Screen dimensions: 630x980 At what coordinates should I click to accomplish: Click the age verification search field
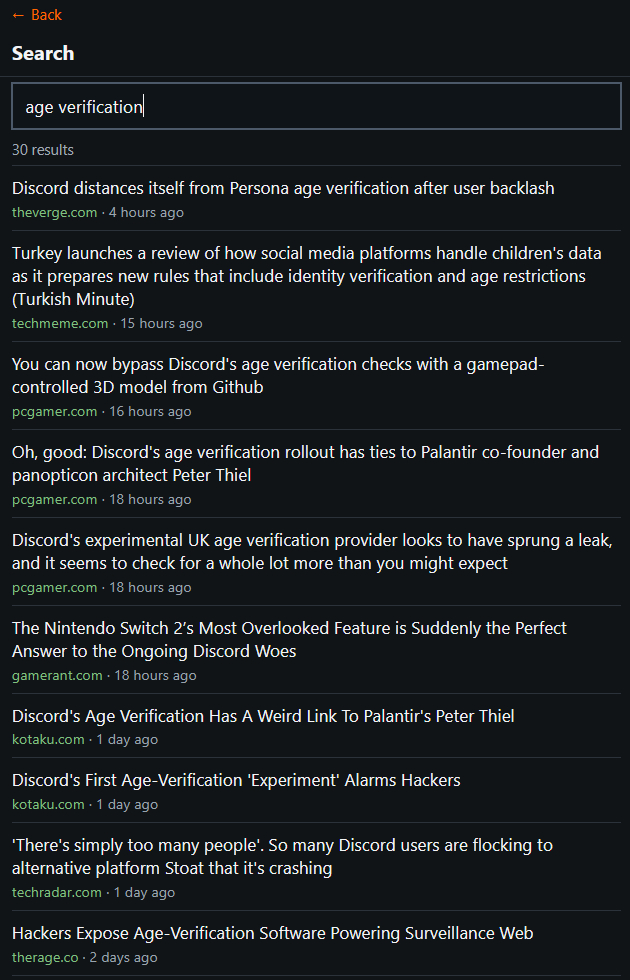[x=316, y=106]
